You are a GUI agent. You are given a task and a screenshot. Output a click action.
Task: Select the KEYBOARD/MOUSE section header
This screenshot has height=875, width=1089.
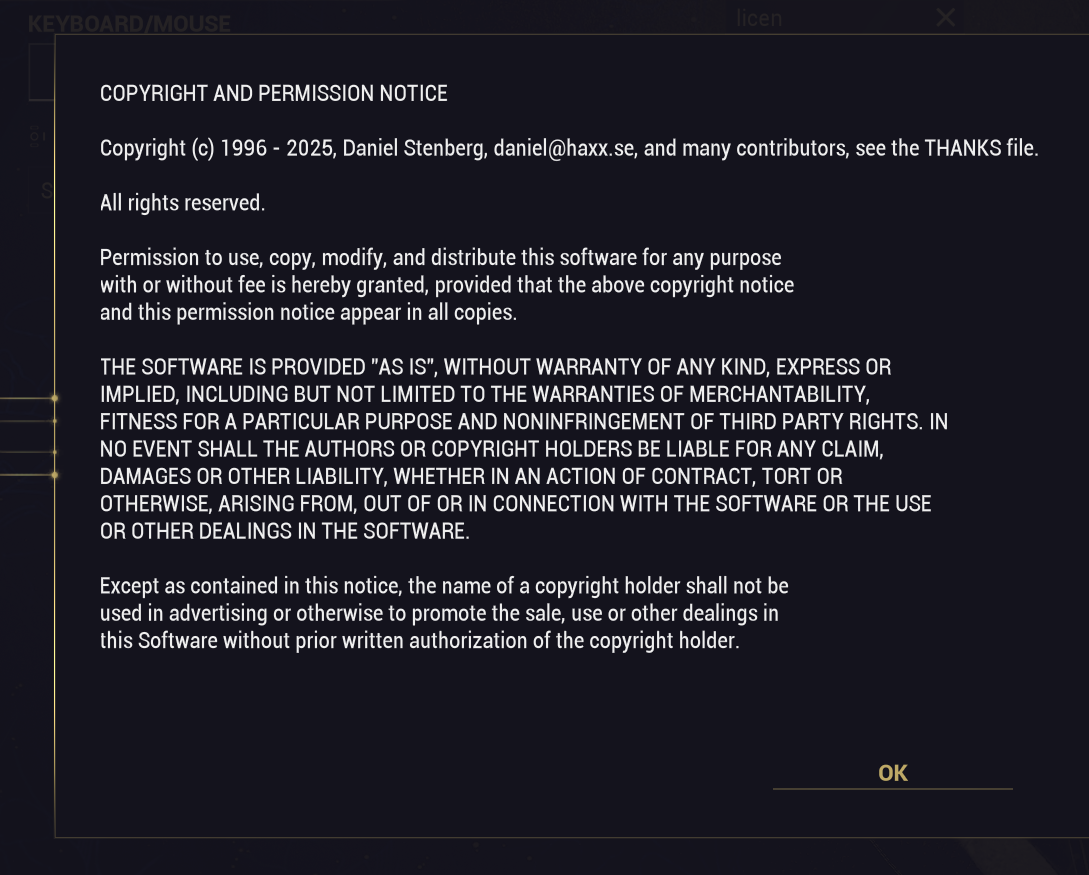(x=128, y=23)
